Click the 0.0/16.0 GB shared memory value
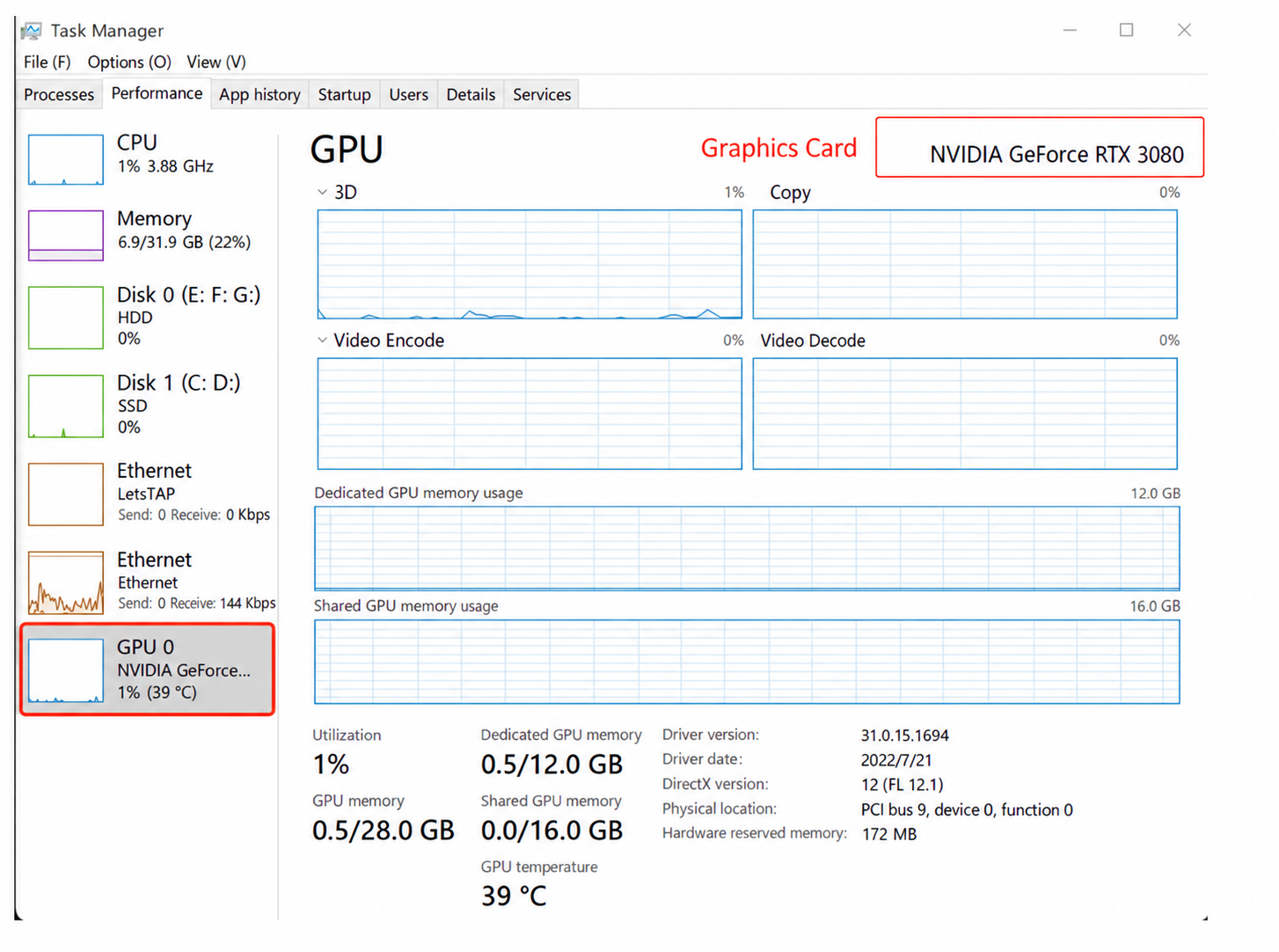This screenshot has width=1279, height=952. pyautogui.click(x=552, y=831)
